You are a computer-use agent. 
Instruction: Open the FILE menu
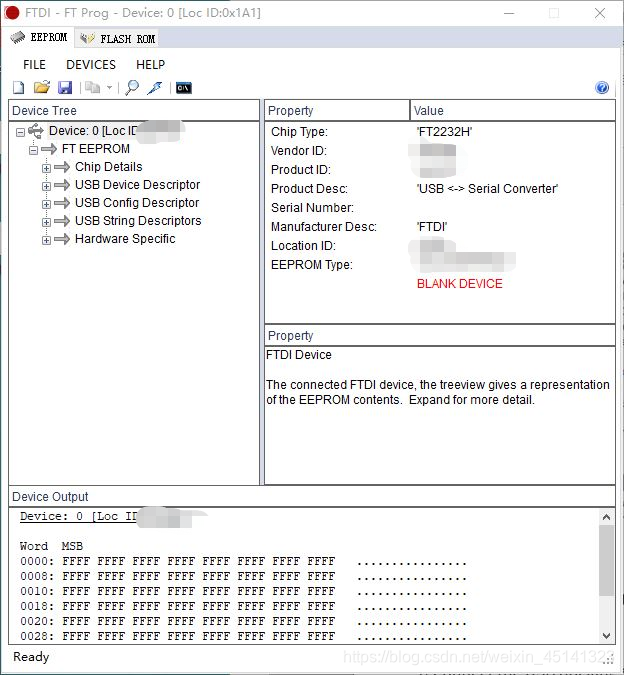pyautogui.click(x=34, y=65)
